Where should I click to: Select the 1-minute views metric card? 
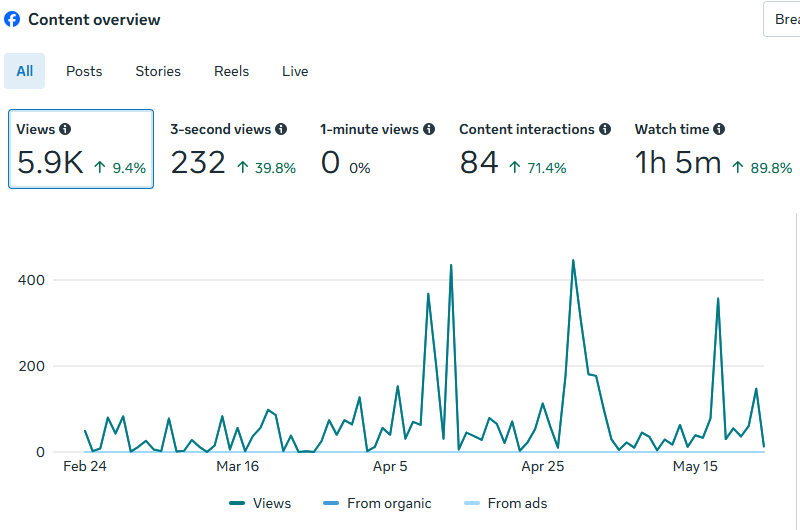tap(377, 149)
